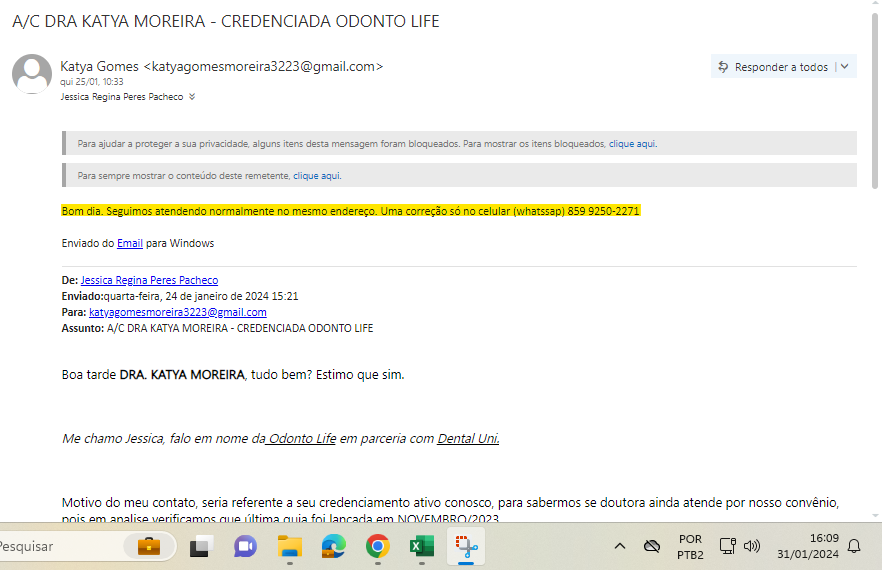Image resolution: width=882 pixels, height=570 pixels.
Task: Open Microsoft Edge from the taskbar
Action: (x=334, y=546)
